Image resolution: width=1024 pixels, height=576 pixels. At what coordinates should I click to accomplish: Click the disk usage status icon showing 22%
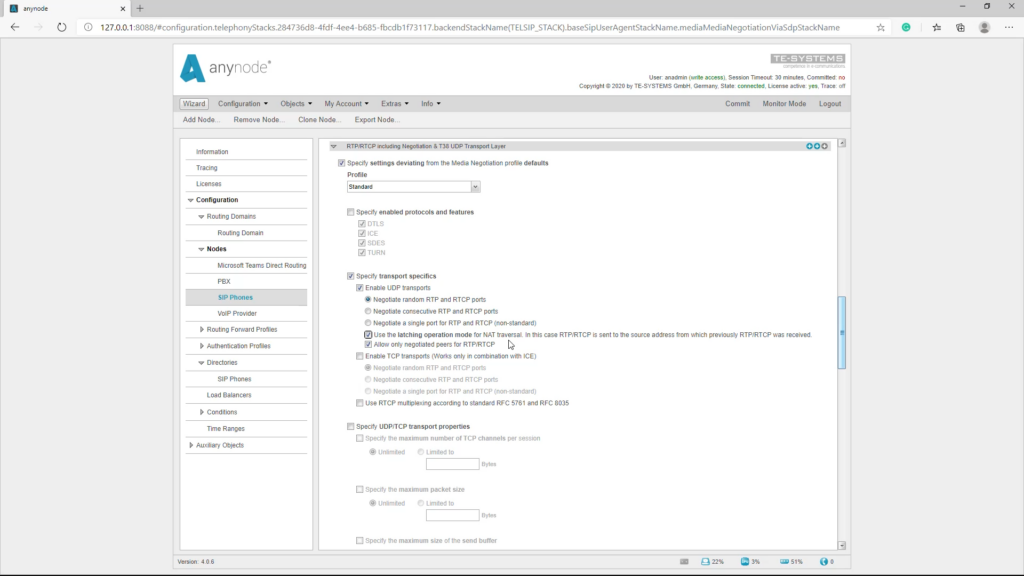point(705,562)
